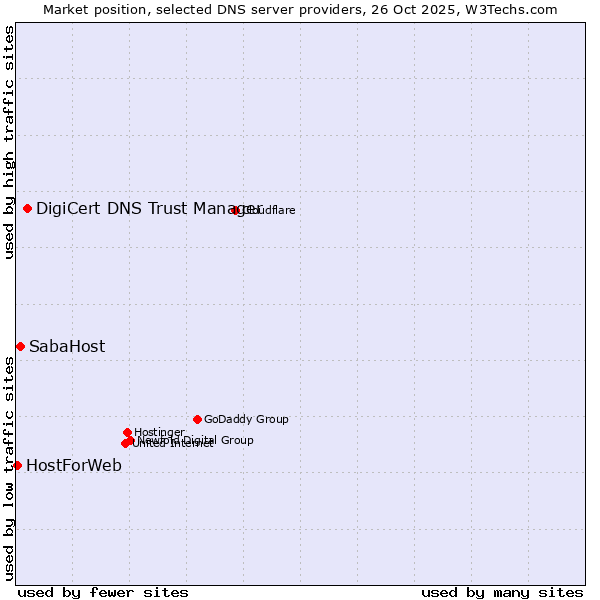Click the HostForWeb red data marker
Viewport: 600px width, 600px height.
pyautogui.click(x=17, y=465)
